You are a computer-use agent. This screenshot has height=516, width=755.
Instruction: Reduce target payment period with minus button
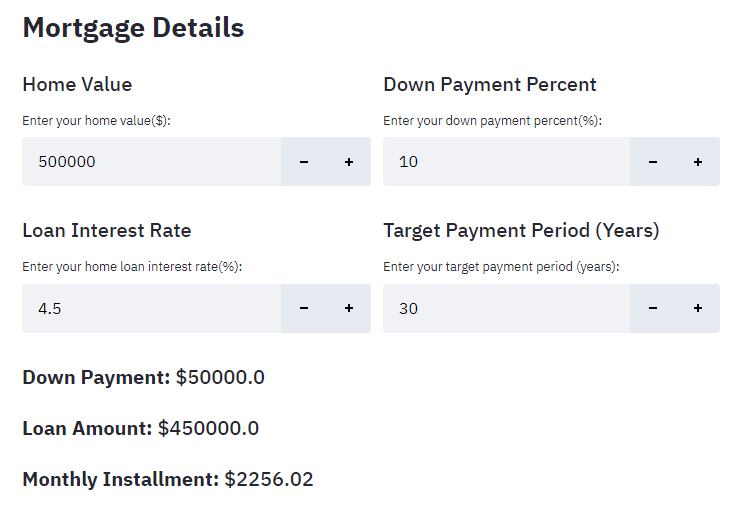point(653,309)
